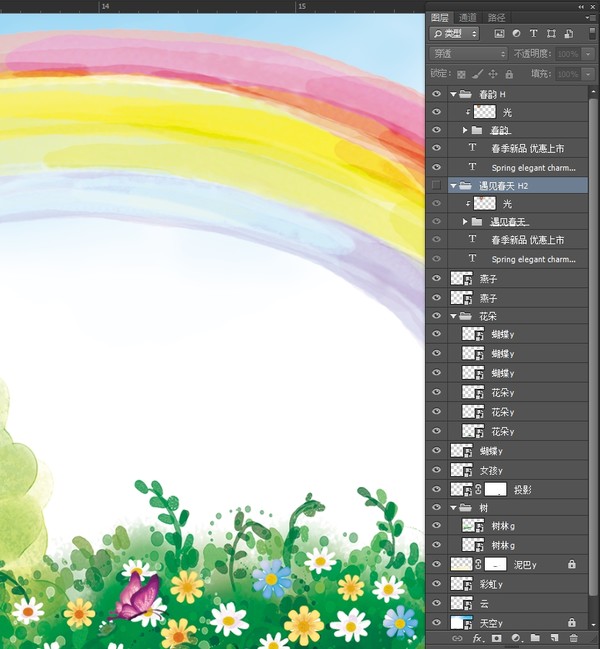This screenshot has width=600, height=649.
Task: Click the mask link icon on 泥巴y layer
Action: (478, 564)
